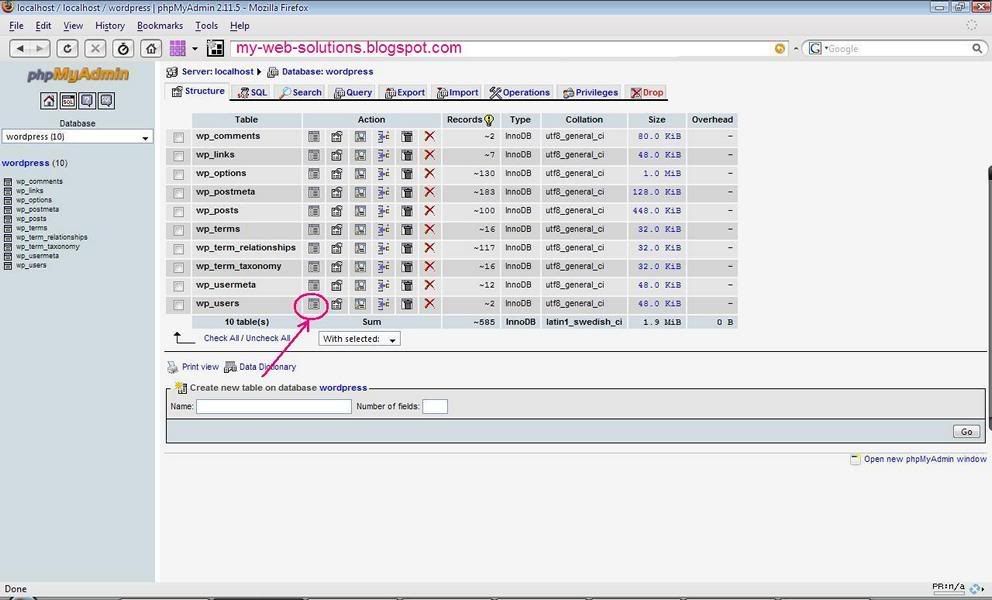The width and height of the screenshot is (992, 600).
Task: Click the browser Stop button
Action: [x=95, y=48]
